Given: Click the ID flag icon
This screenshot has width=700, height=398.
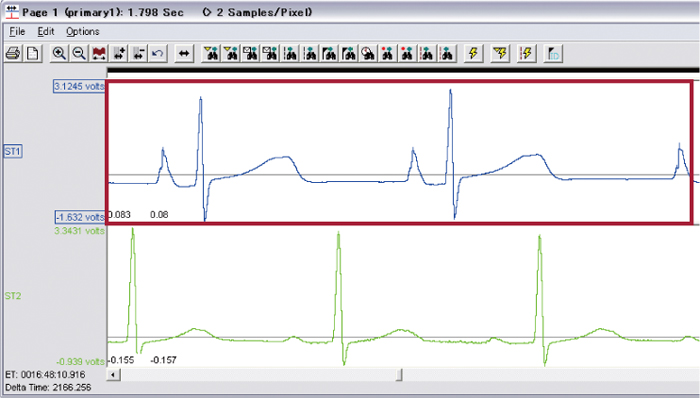Looking at the screenshot, I should point(553,54).
